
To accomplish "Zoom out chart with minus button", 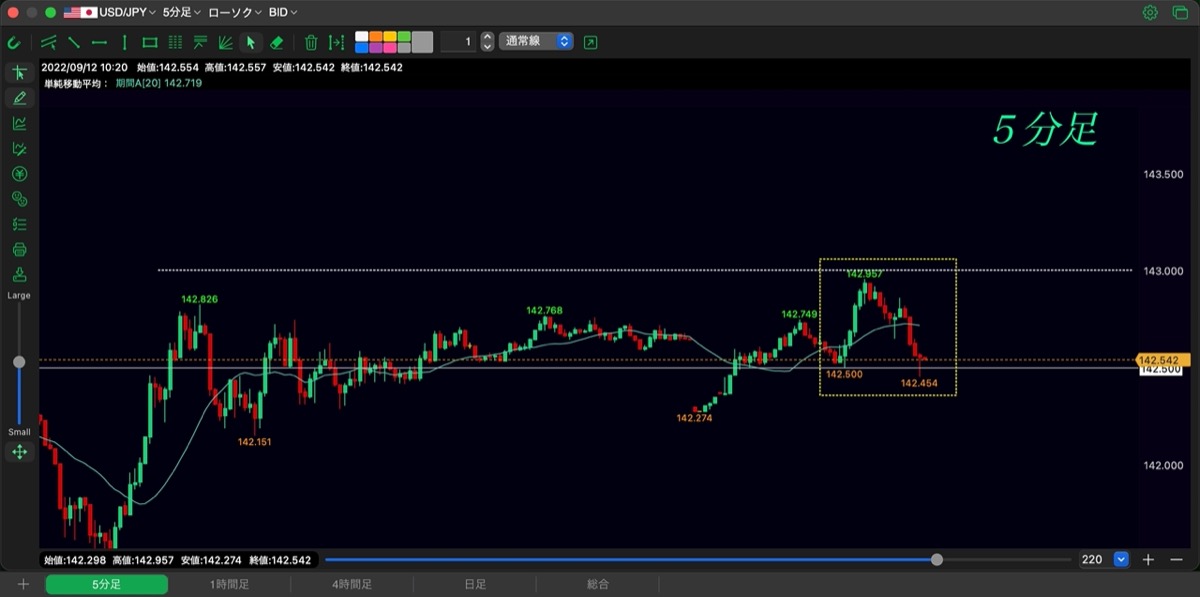I will coord(1176,560).
